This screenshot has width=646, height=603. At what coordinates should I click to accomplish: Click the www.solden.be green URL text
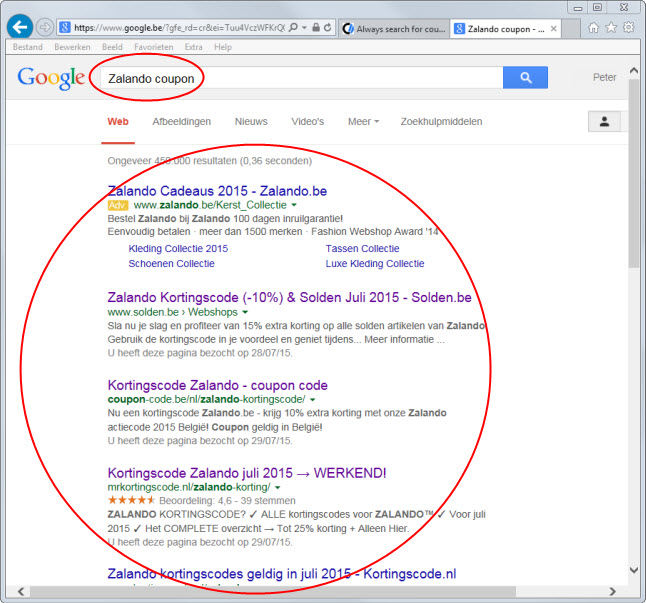click(x=143, y=312)
